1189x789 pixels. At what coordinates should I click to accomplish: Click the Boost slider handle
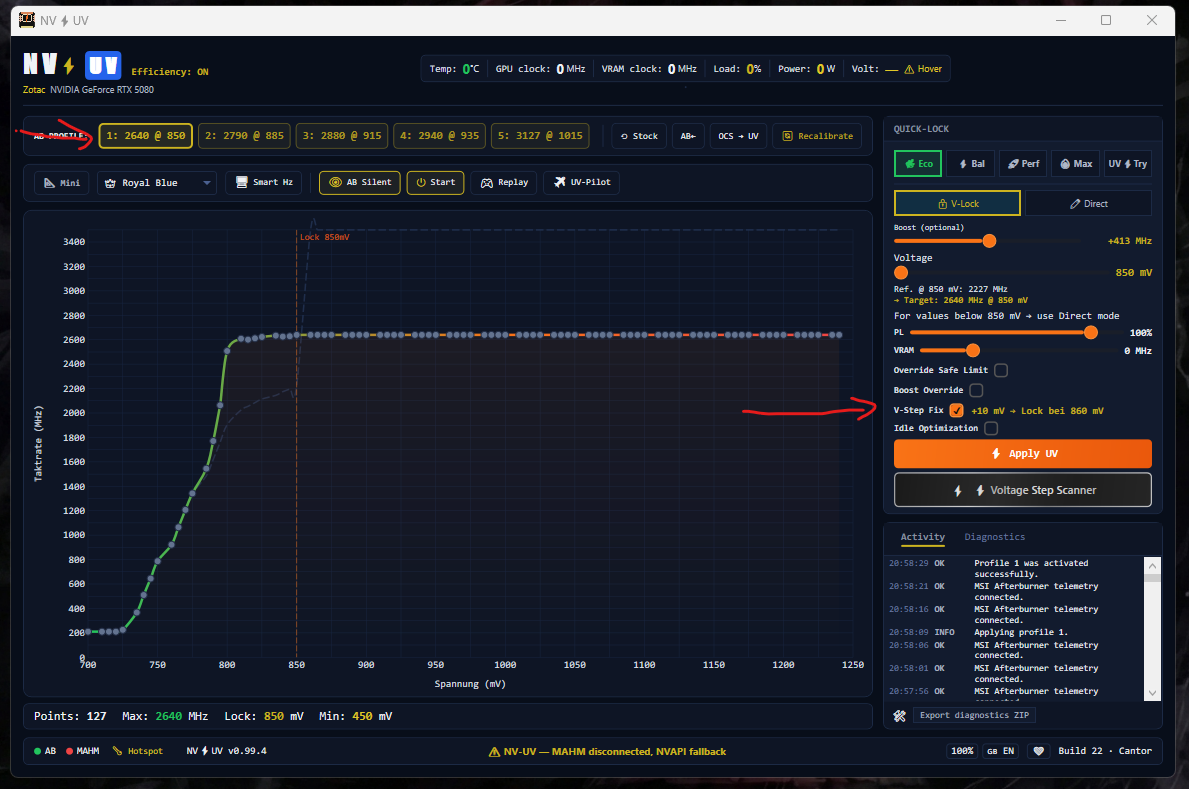click(x=989, y=241)
